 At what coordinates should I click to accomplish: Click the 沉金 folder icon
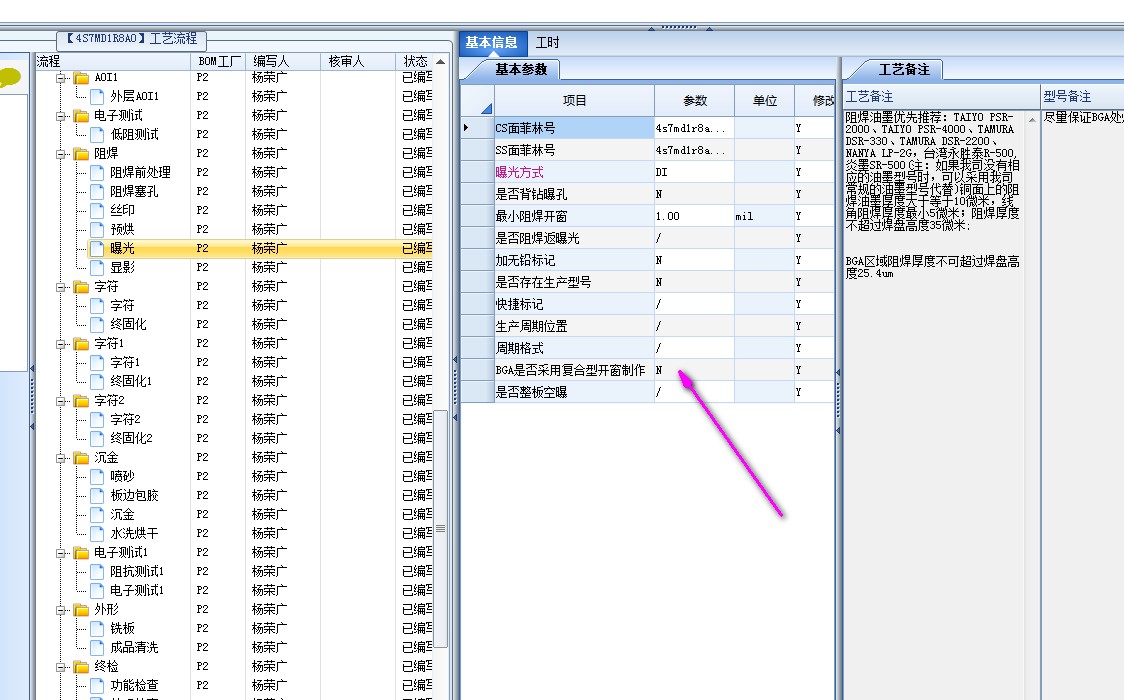point(82,457)
